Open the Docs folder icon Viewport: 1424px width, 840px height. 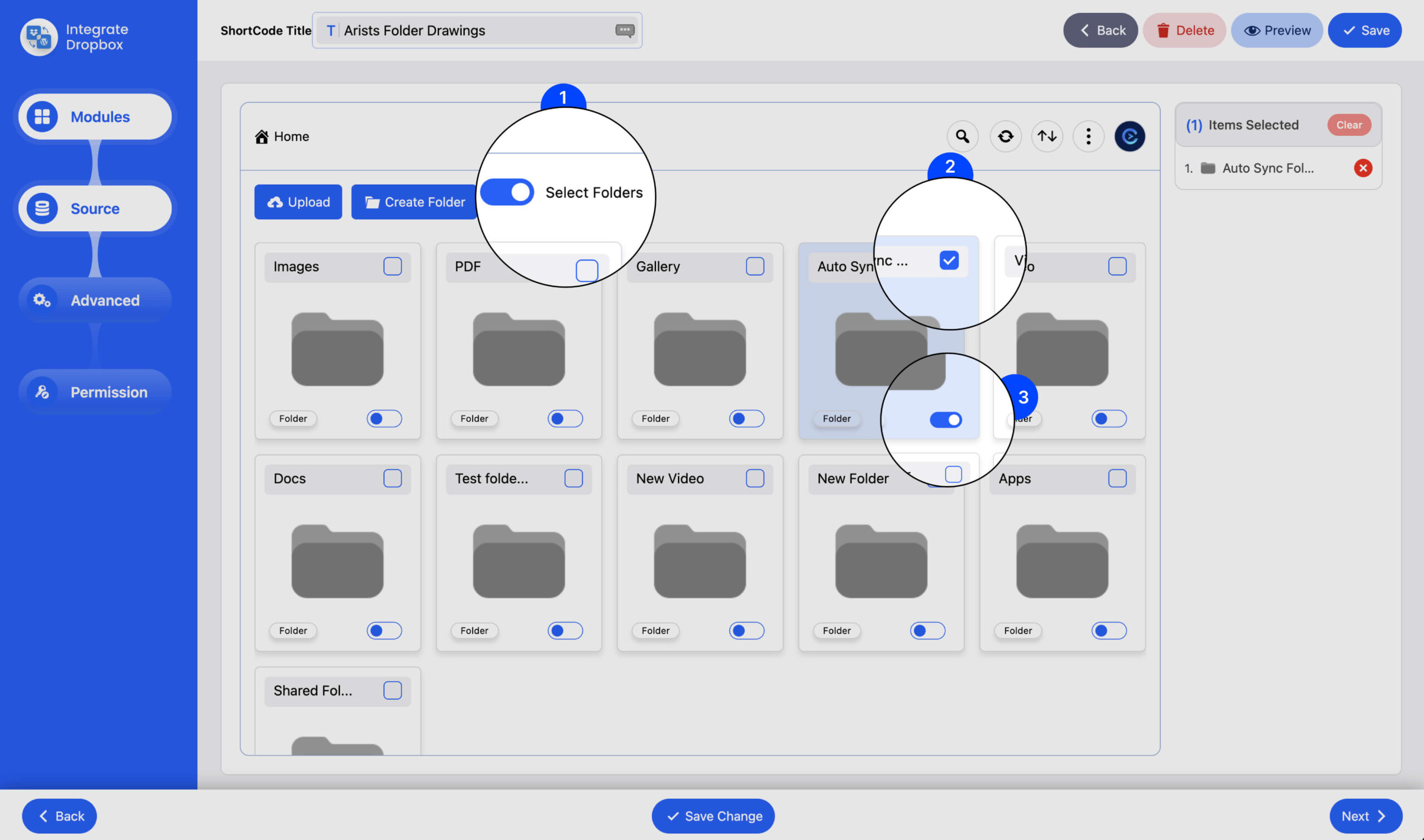tap(338, 561)
